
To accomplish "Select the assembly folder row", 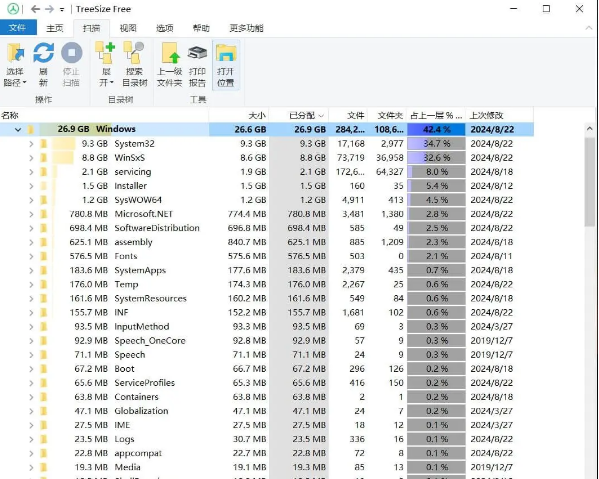I will (x=267, y=242).
